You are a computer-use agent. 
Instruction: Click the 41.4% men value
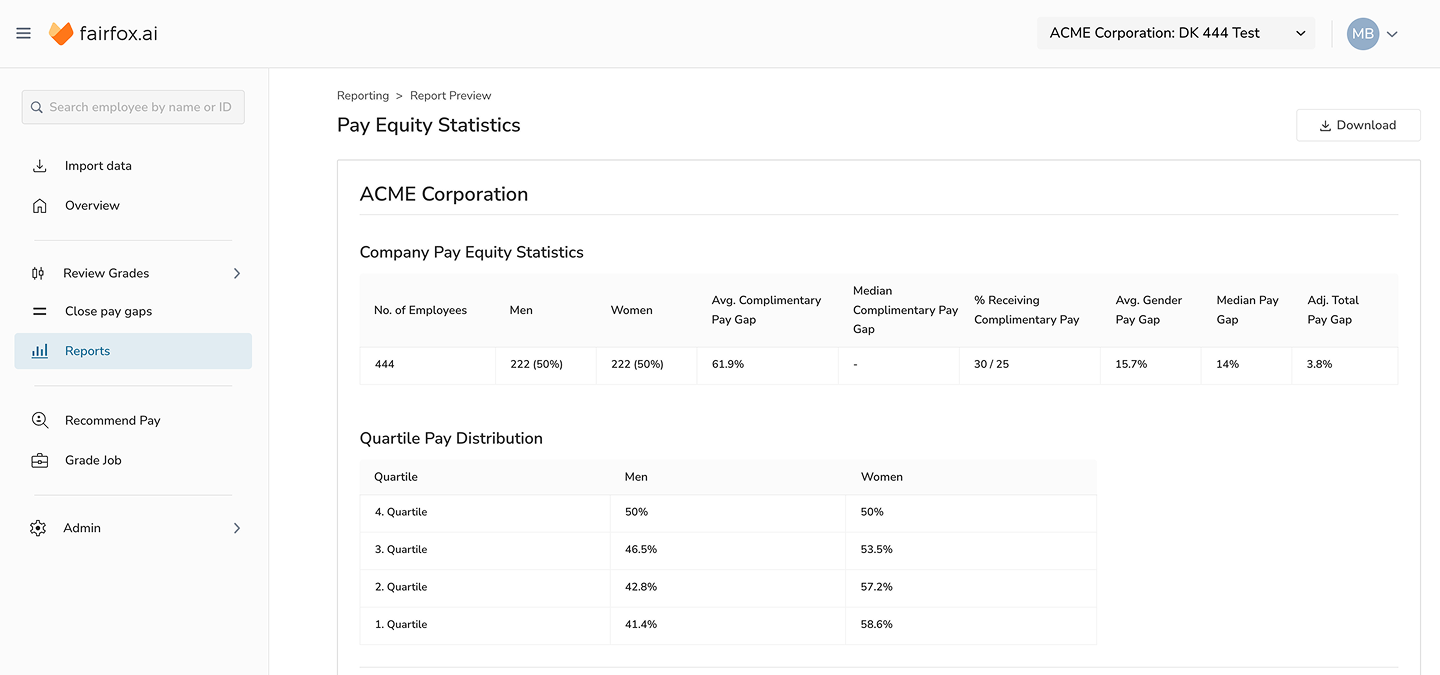641,625
